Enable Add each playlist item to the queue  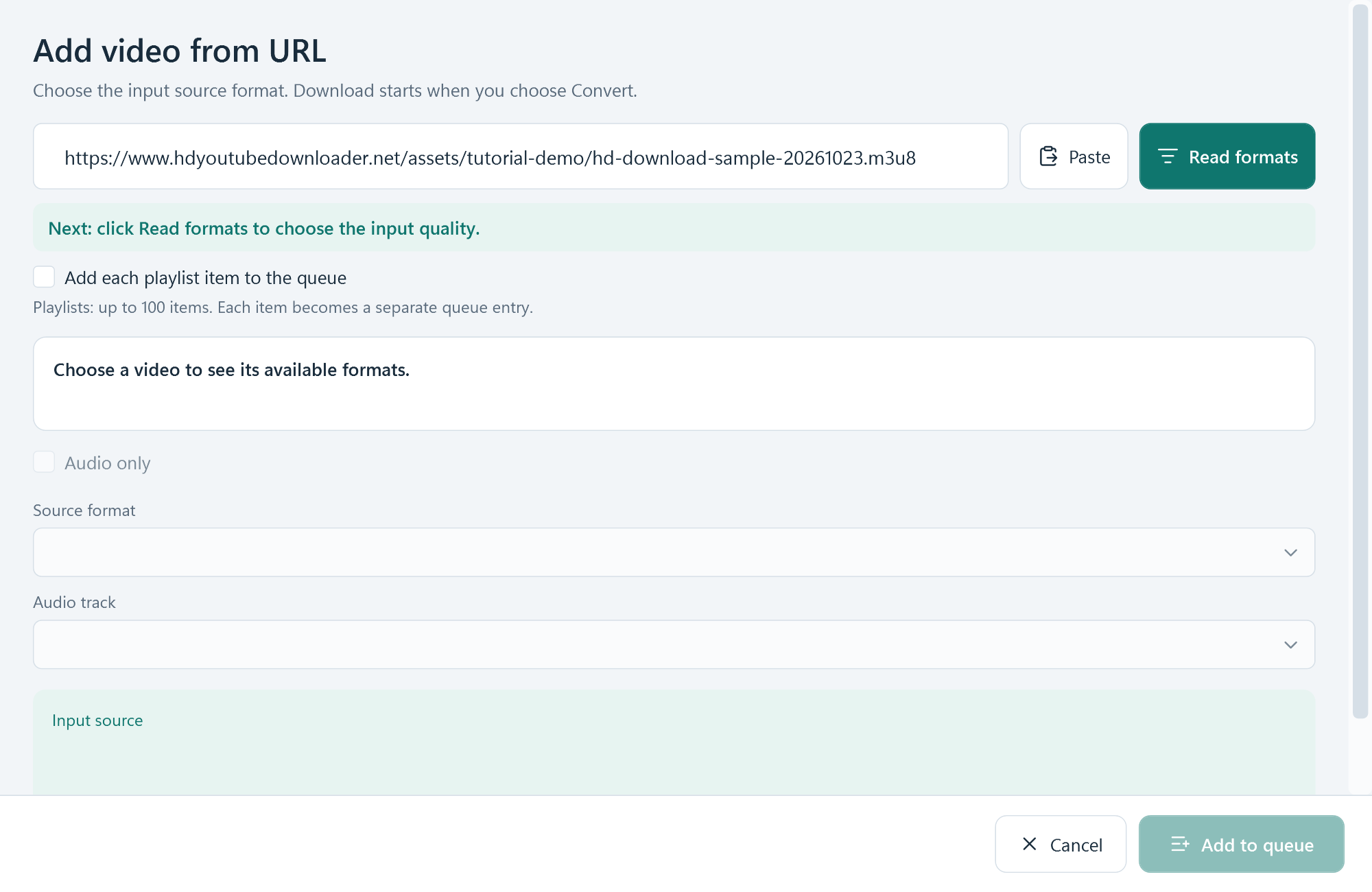pyautogui.click(x=44, y=277)
